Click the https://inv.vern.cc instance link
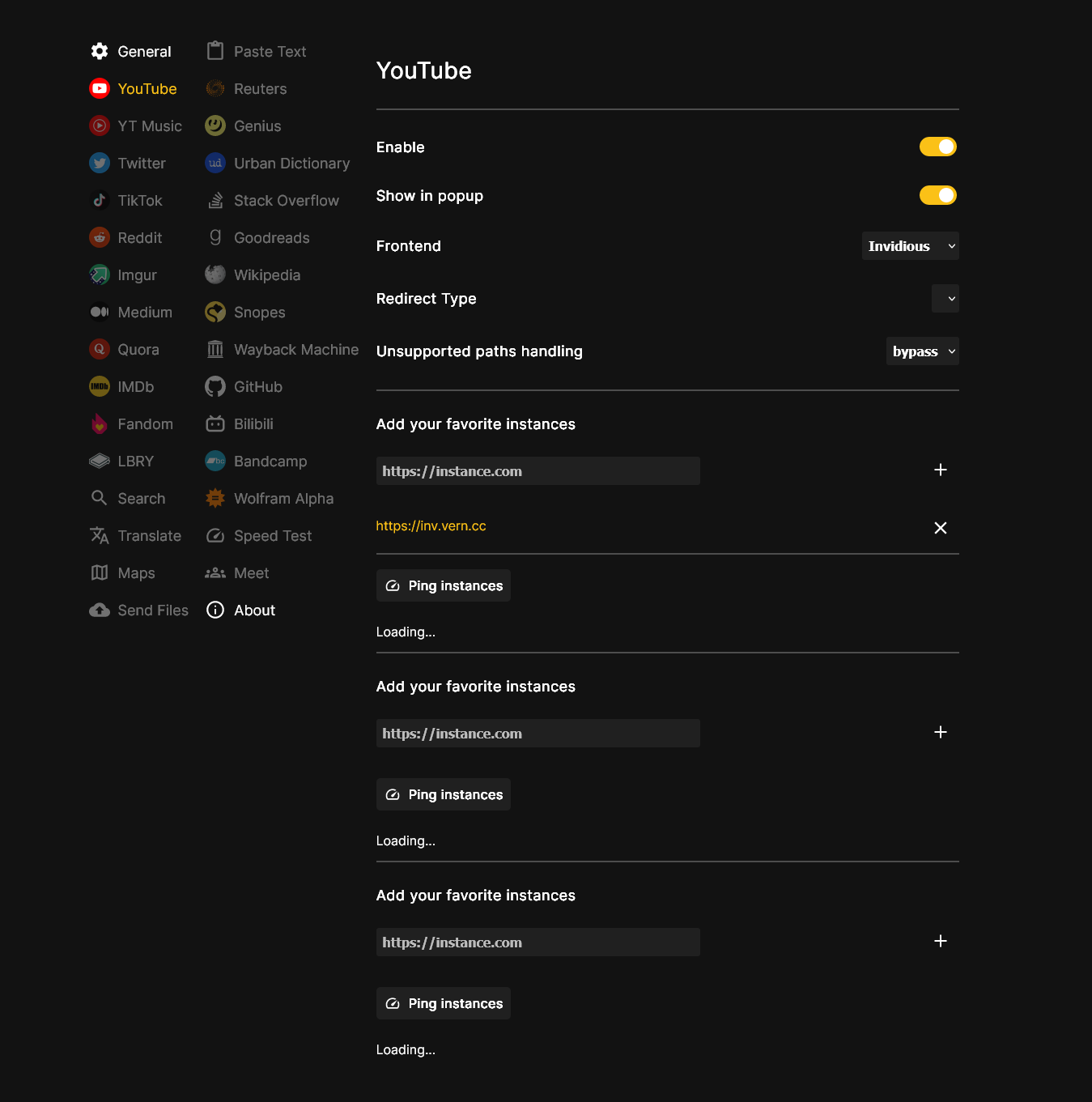The width and height of the screenshot is (1092, 1102). click(x=431, y=525)
